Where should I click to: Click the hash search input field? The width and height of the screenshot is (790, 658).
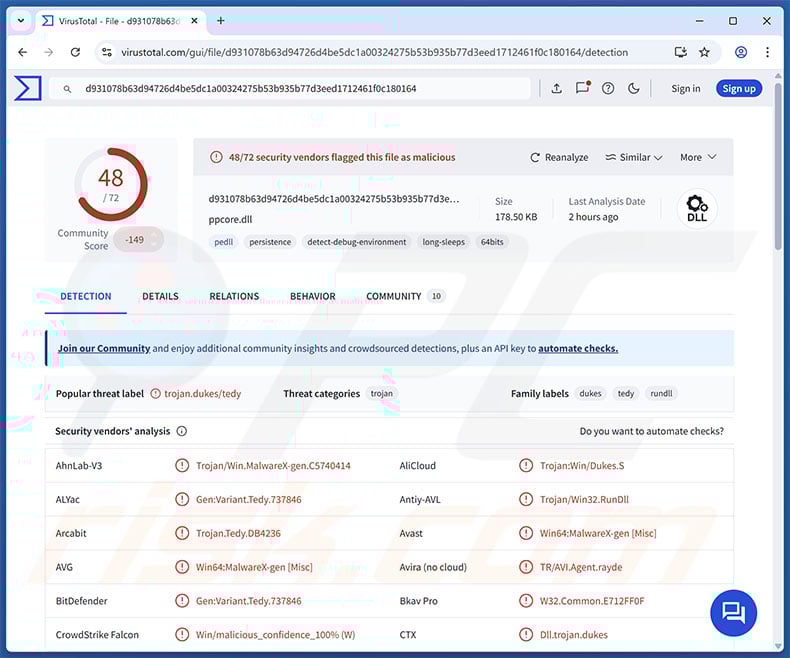click(x=290, y=89)
